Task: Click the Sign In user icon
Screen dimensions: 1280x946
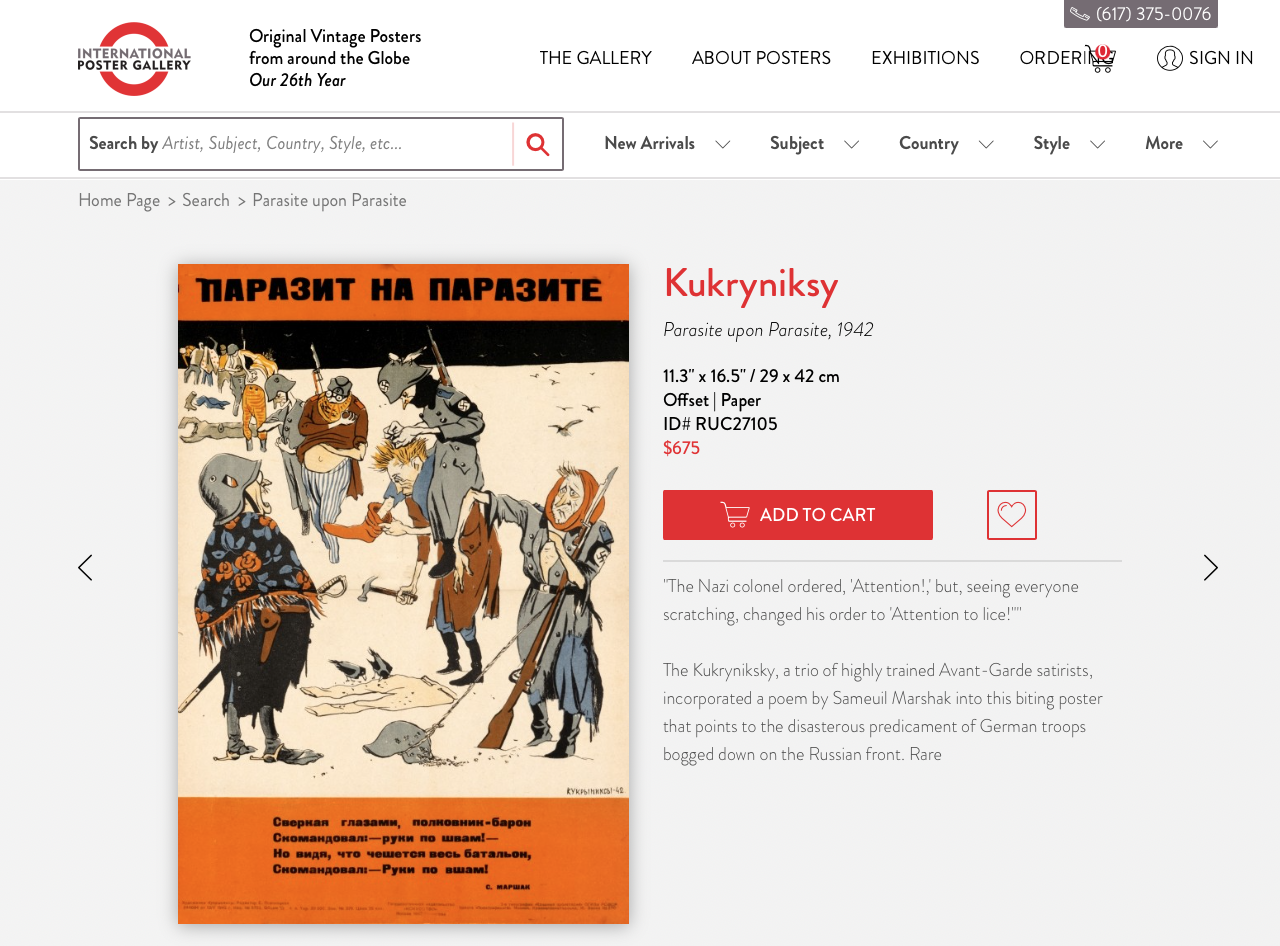Action: (x=1170, y=58)
